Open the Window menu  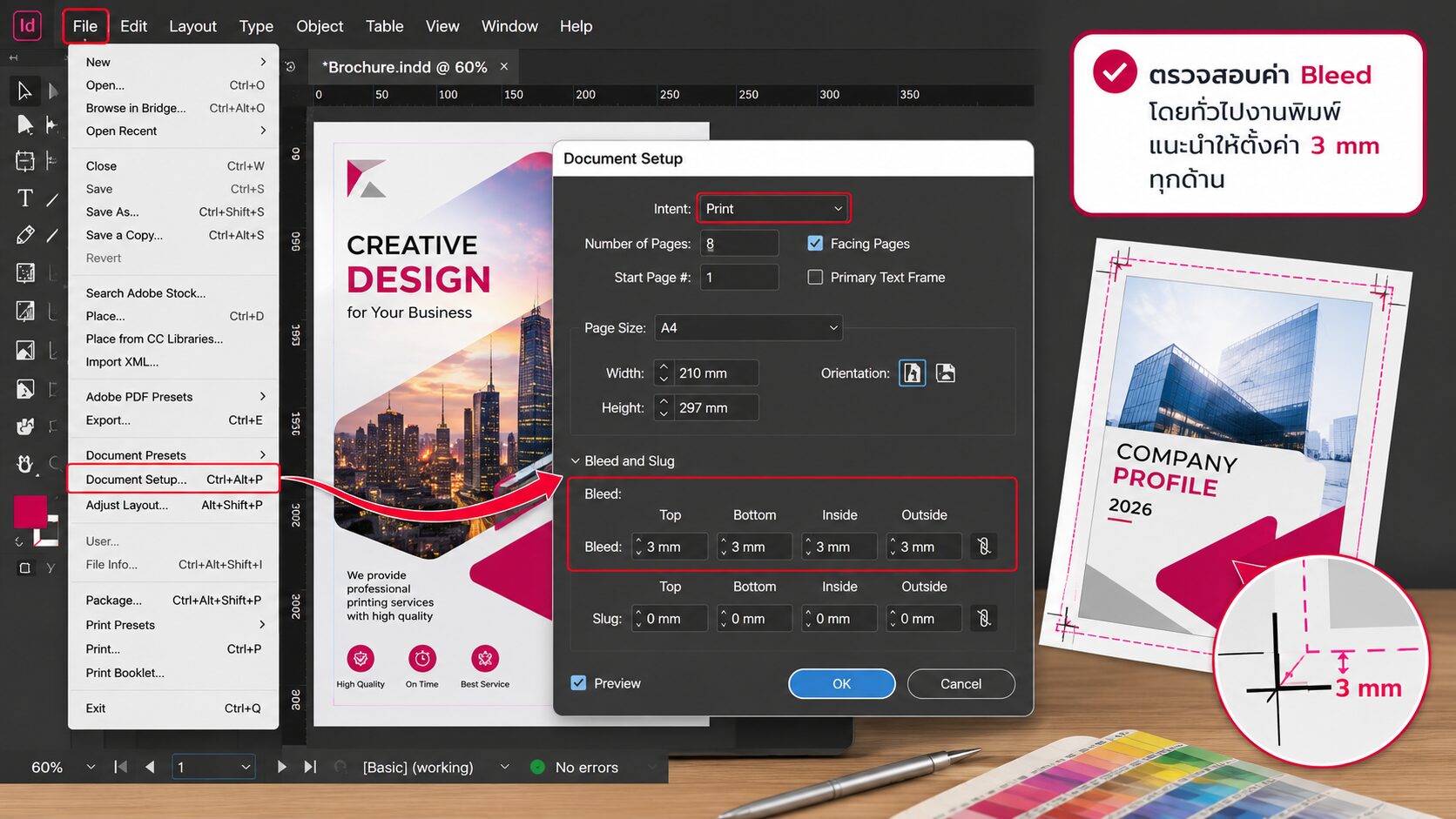[509, 26]
